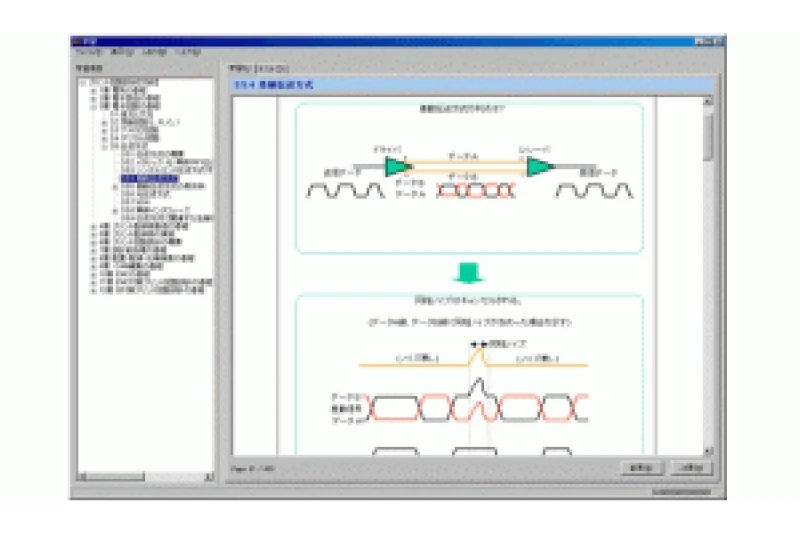This screenshot has height=534, width=800.
Task: Click the vertical scrollbar thumb of the content pane
Action: (708, 137)
